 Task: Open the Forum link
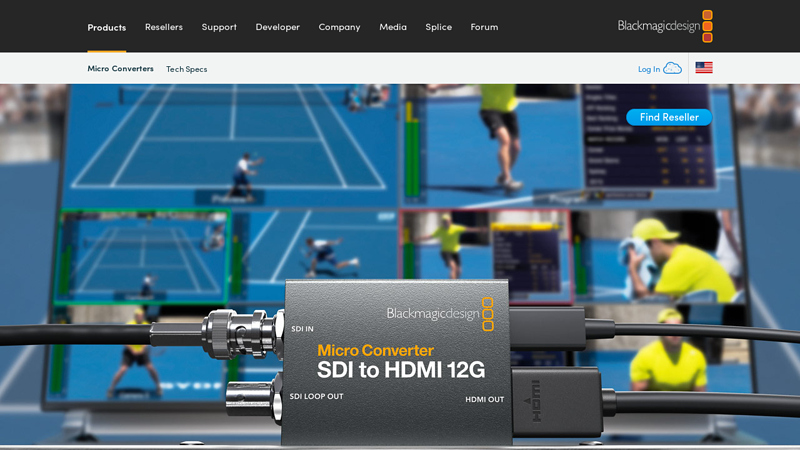484,27
